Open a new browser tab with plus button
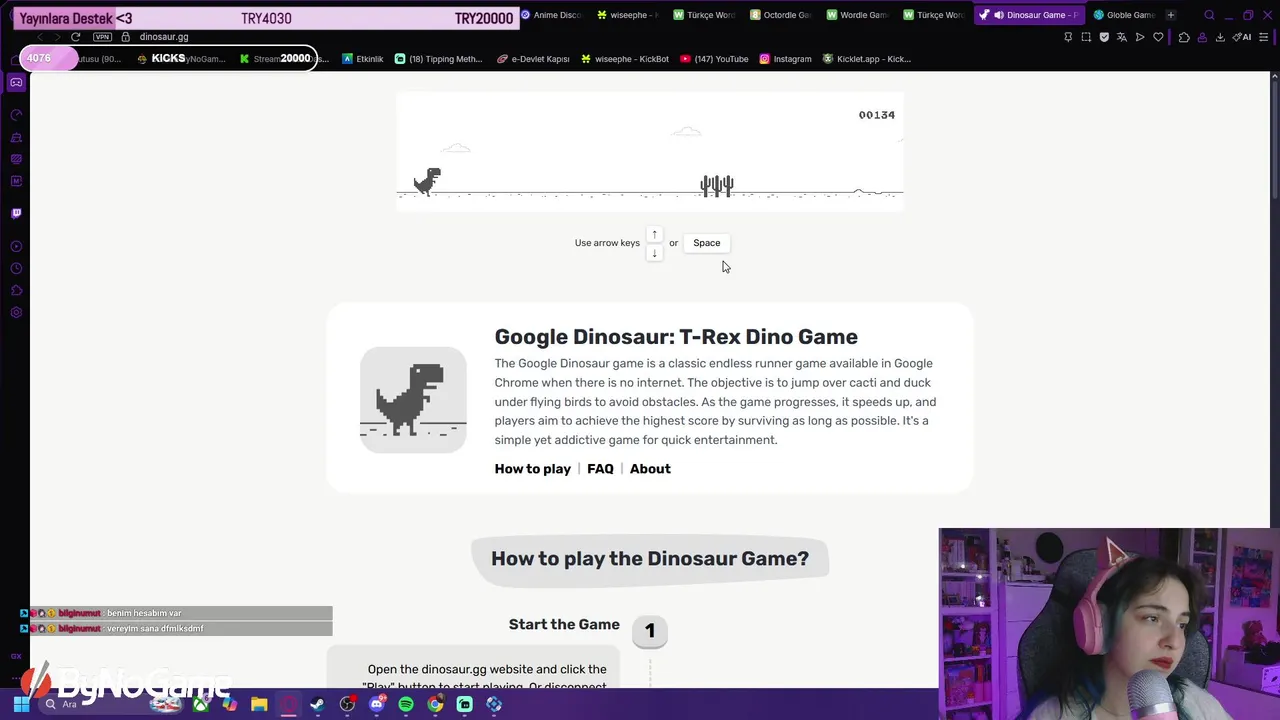The width and height of the screenshot is (1280, 720). tap(1171, 15)
